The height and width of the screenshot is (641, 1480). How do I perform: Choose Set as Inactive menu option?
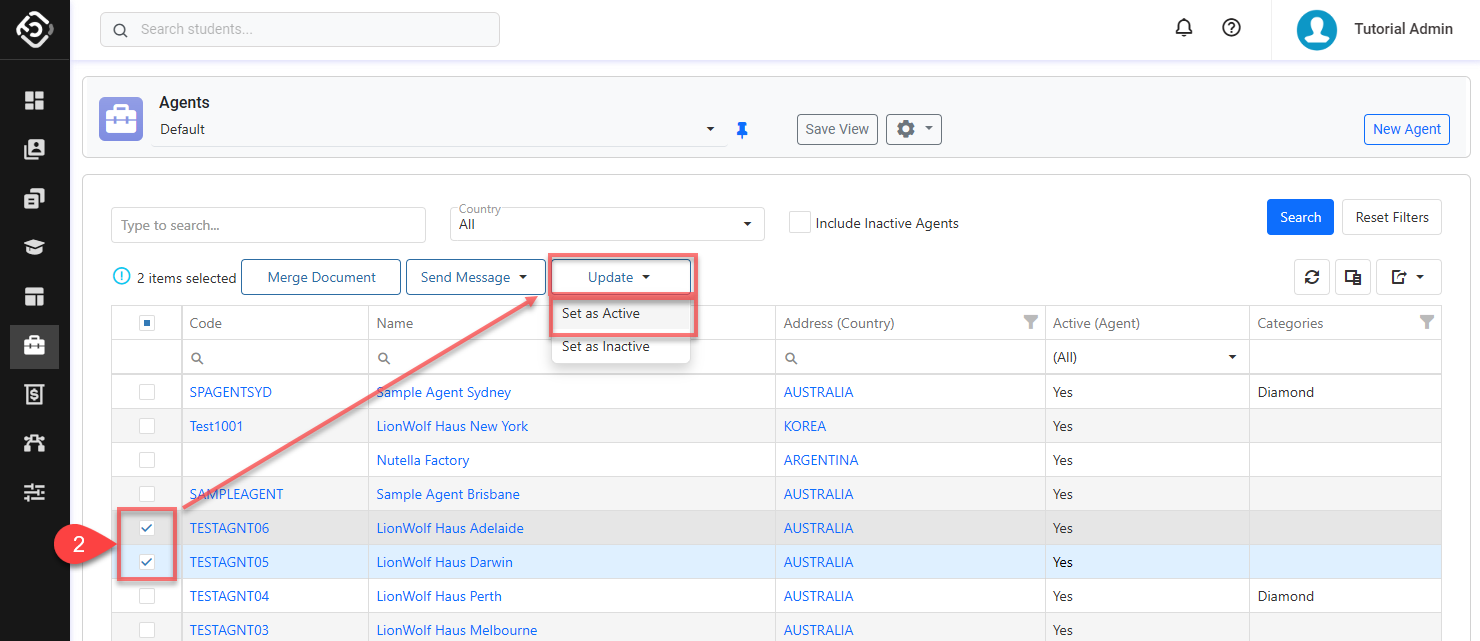point(606,346)
